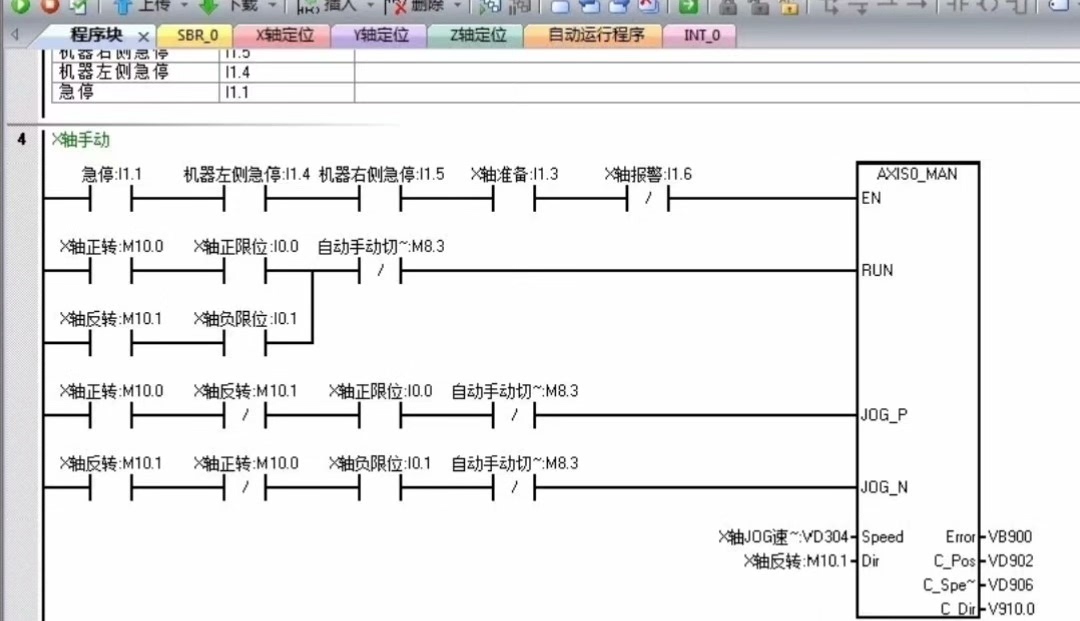Click the Dir input pin label
This screenshot has height=621, width=1080.
tap(871, 561)
